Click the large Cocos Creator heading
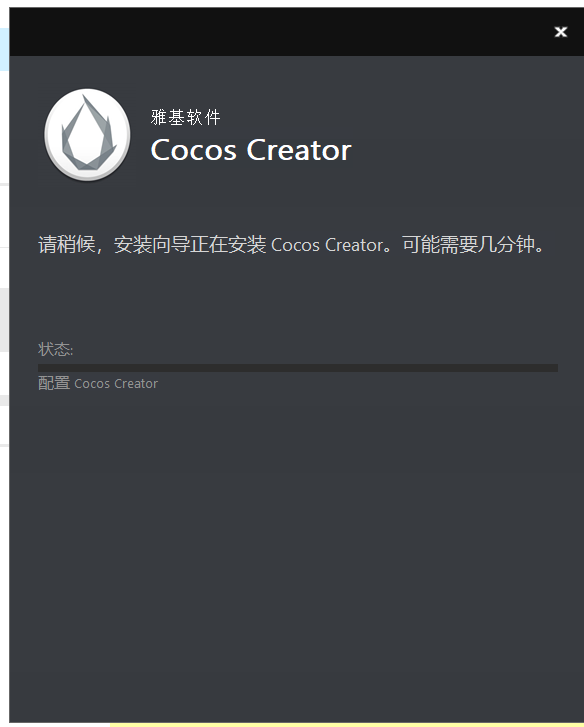Screen dimensions: 584x727 (251, 150)
